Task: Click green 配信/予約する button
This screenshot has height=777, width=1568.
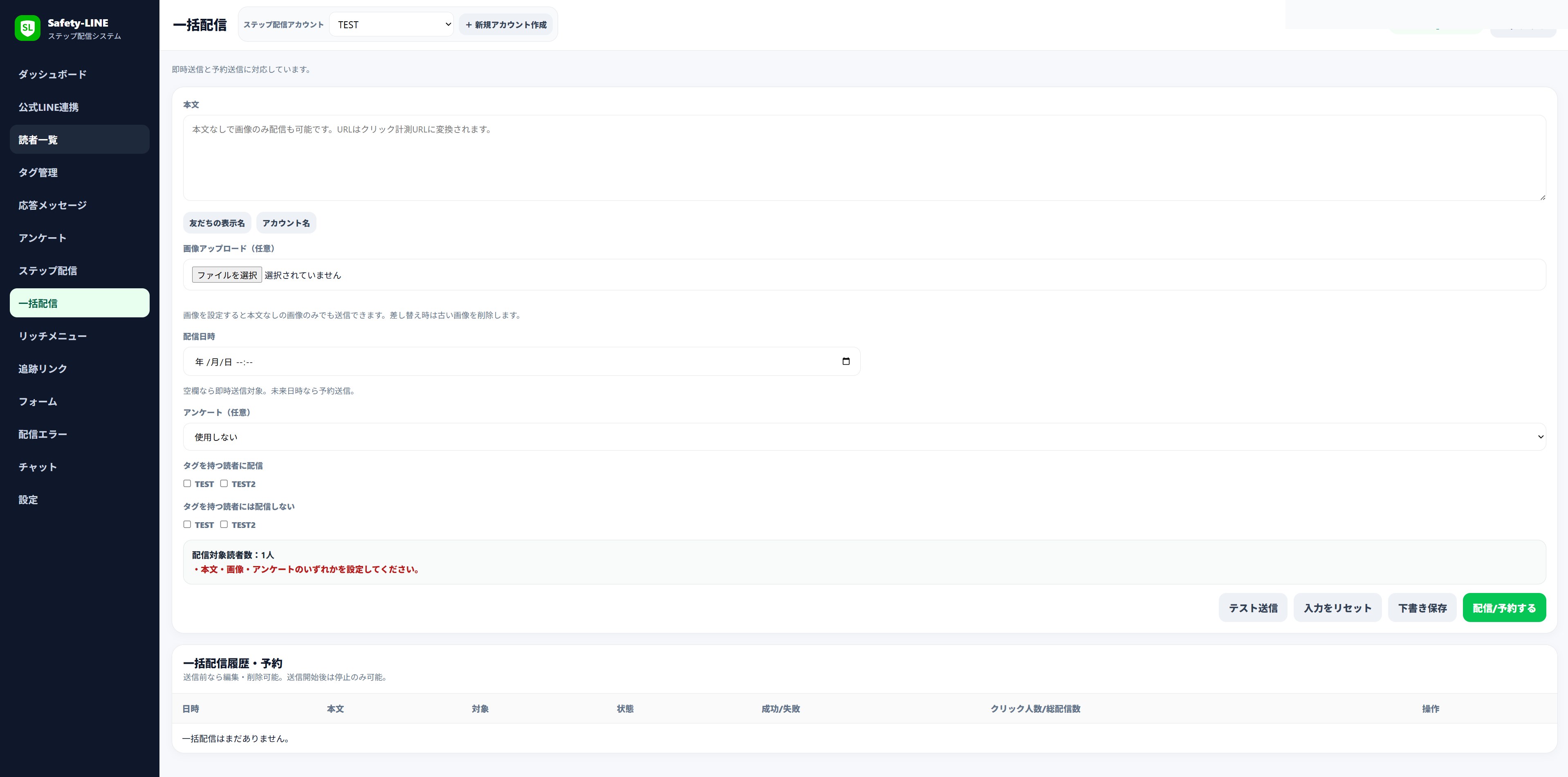Action: 1504,608
